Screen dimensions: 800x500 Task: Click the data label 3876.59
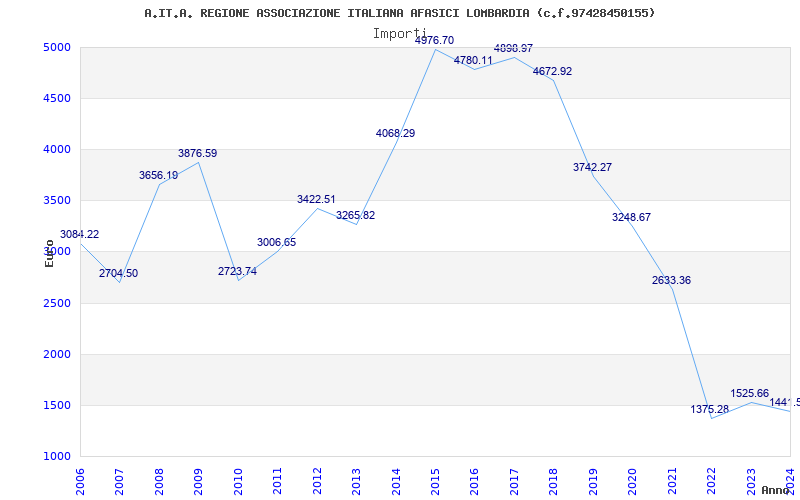tap(197, 153)
